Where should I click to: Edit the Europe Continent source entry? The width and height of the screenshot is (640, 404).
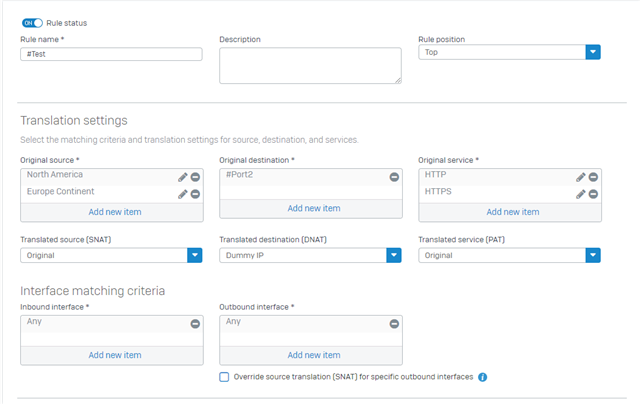coord(182,194)
